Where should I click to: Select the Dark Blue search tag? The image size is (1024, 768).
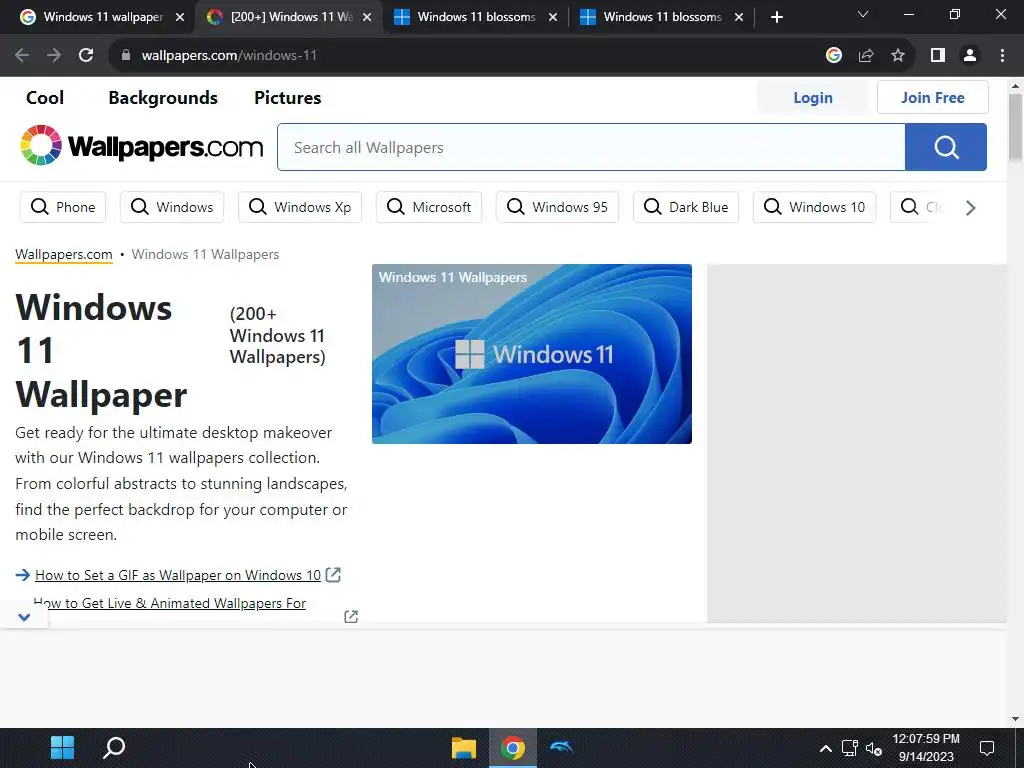point(686,207)
